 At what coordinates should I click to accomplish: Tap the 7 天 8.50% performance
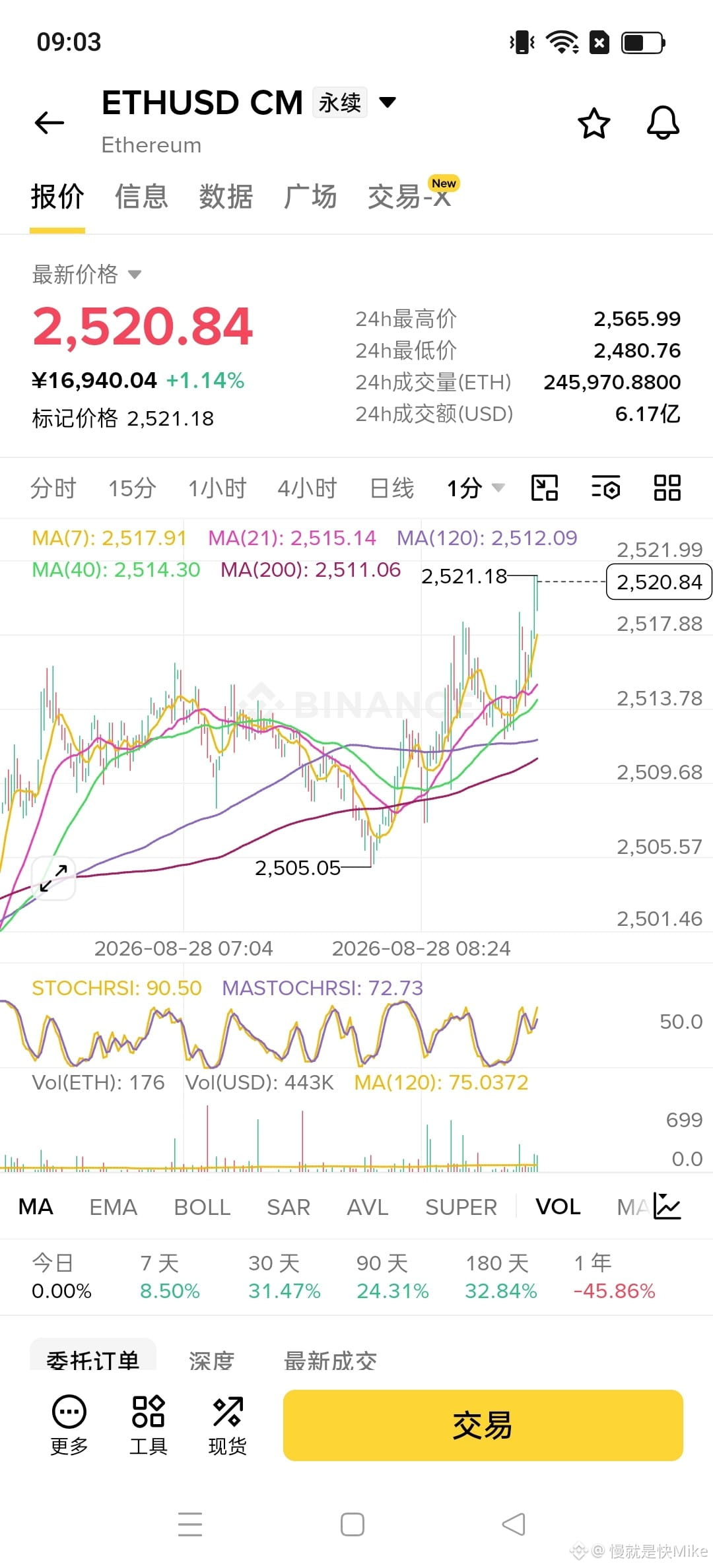170,1277
